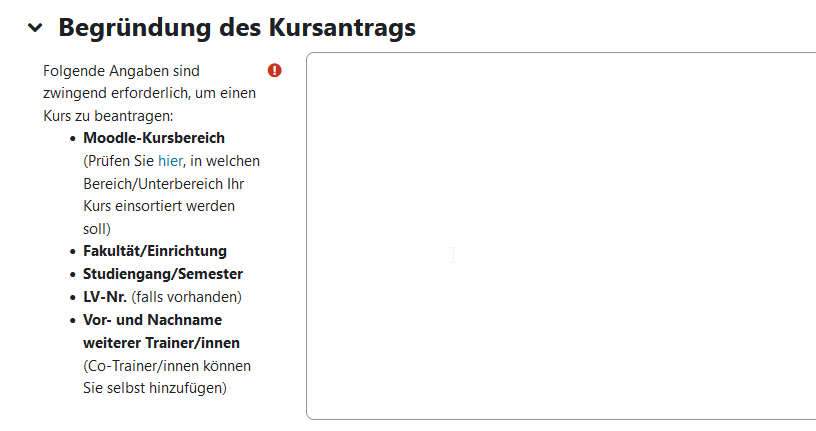The image size is (816, 431).
Task: Click the bold "weiterer Trainer/innen" line
Action: pyautogui.click(x=161, y=343)
